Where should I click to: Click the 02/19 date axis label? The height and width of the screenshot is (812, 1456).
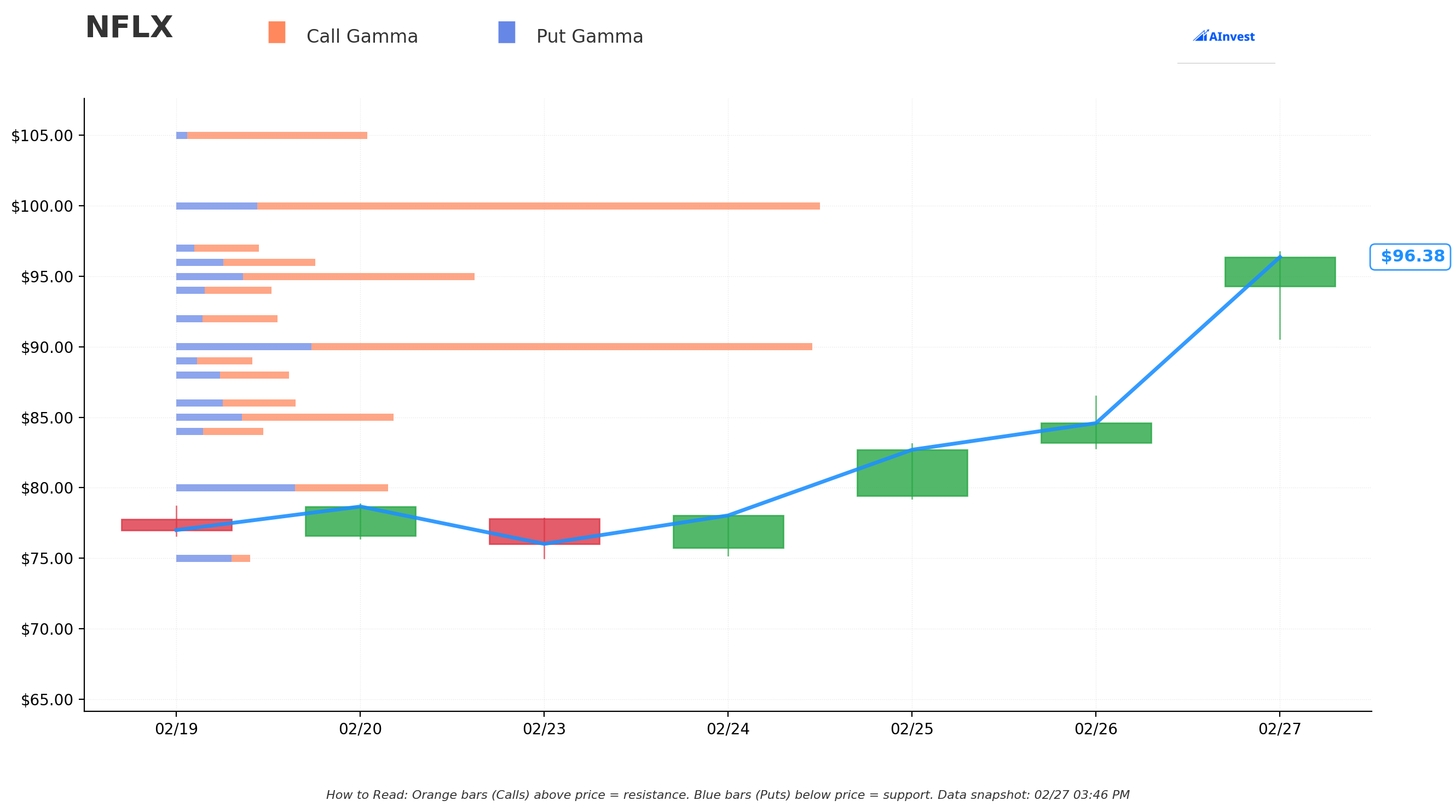click(176, 729)
